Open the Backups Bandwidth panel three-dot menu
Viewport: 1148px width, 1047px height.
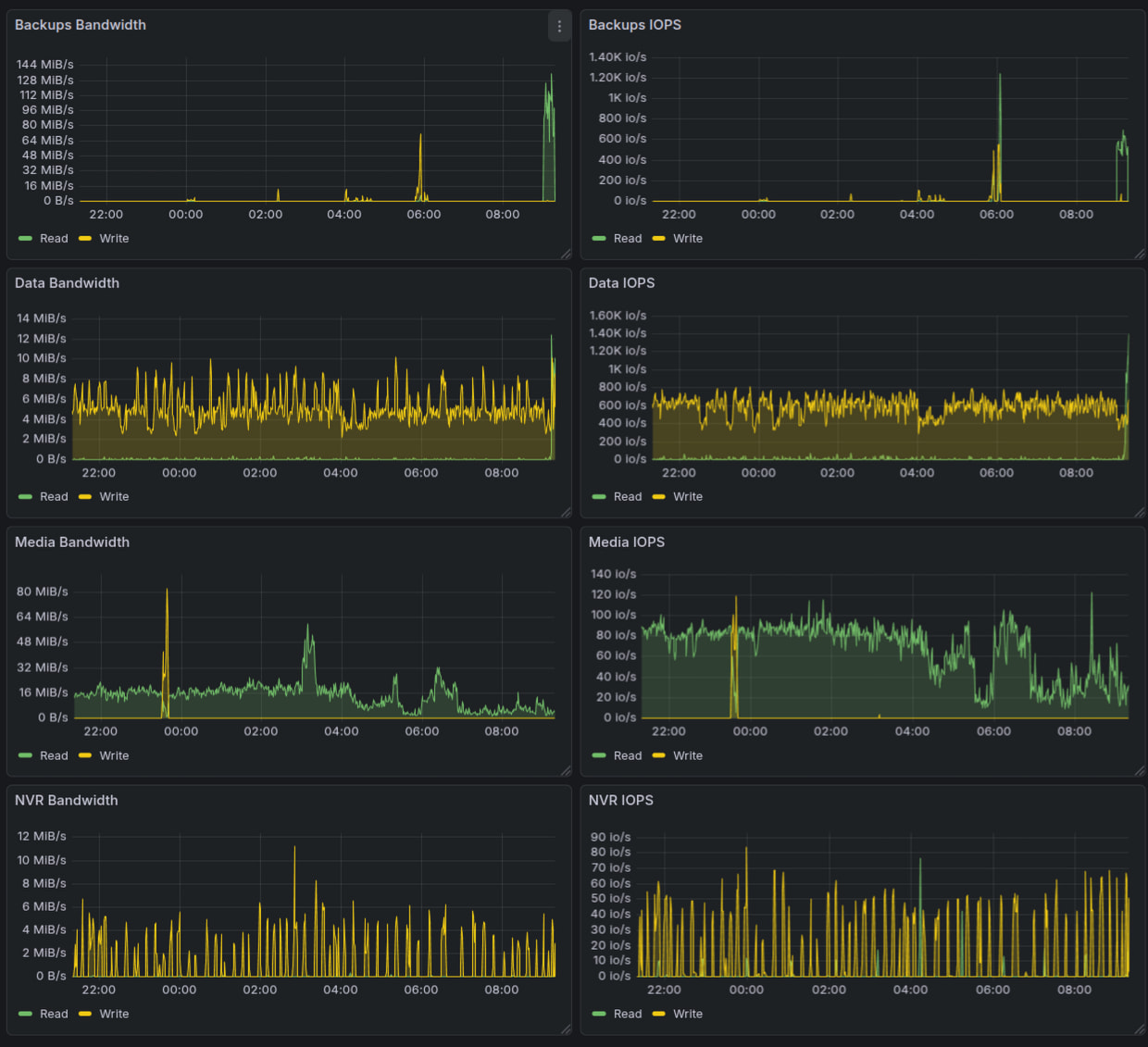559,26
